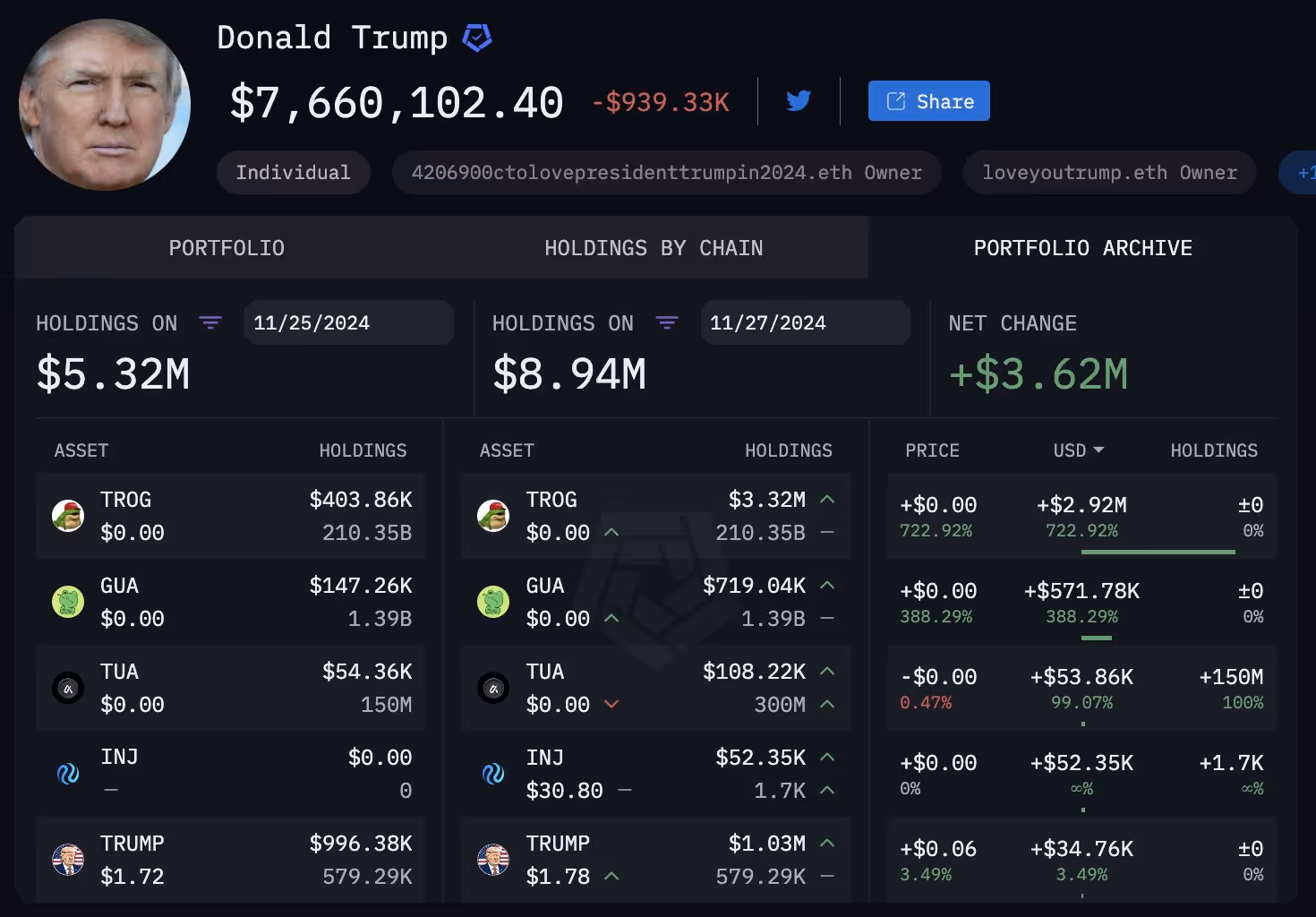Click TUA token icon in 11/27 holdings
This screenshot has width=1316, height=917.
click(x=493, y=688)
